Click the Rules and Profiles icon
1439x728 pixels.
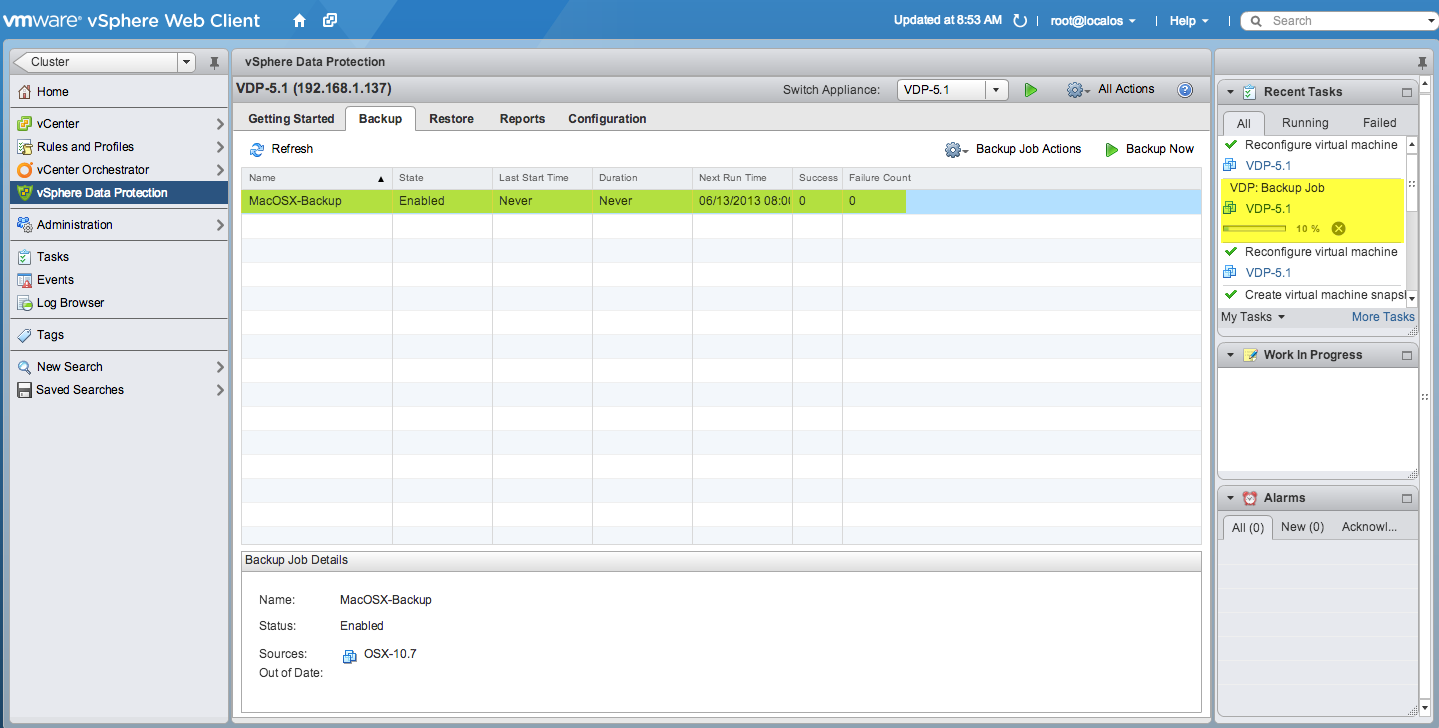(25, 147)
